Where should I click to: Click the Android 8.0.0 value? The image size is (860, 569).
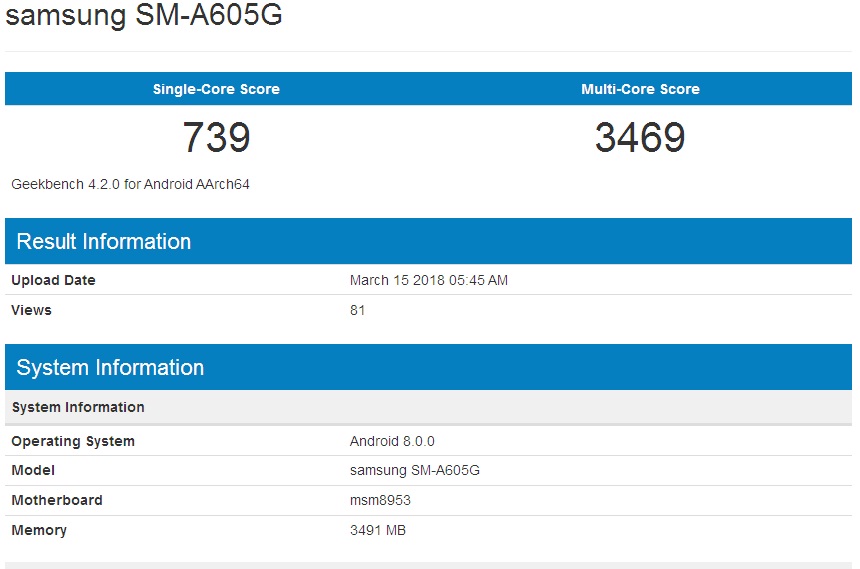[x=392, y=441]
